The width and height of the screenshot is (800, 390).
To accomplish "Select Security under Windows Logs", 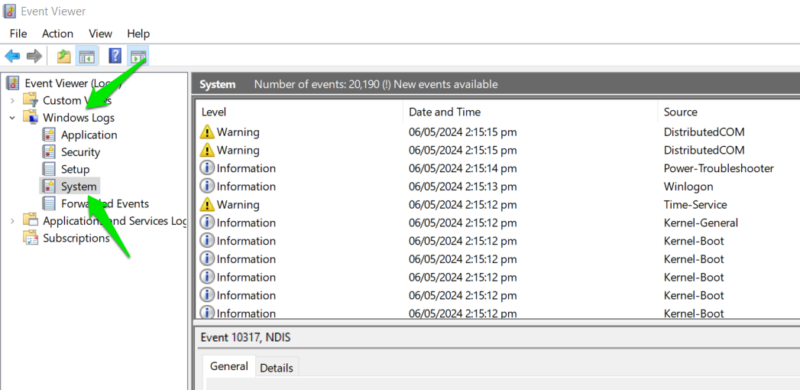I will pos(81,152).
